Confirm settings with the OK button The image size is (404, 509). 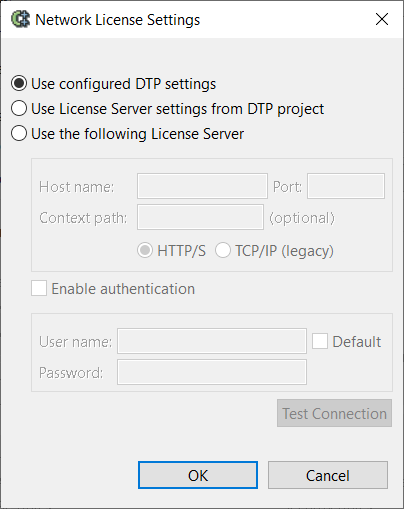pyautogui.click(x=198, y=475)
